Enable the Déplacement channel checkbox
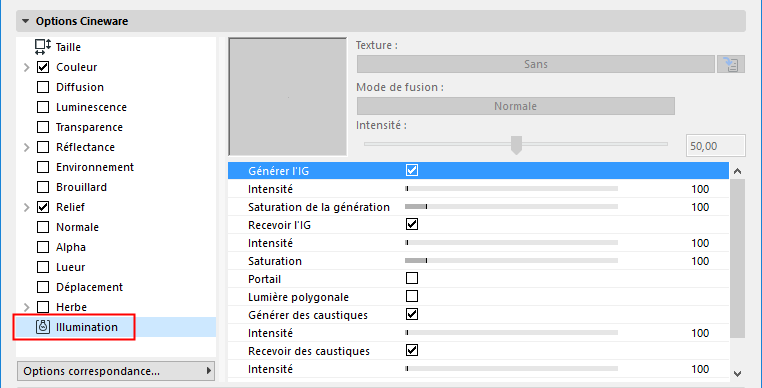 pos(43,287)
